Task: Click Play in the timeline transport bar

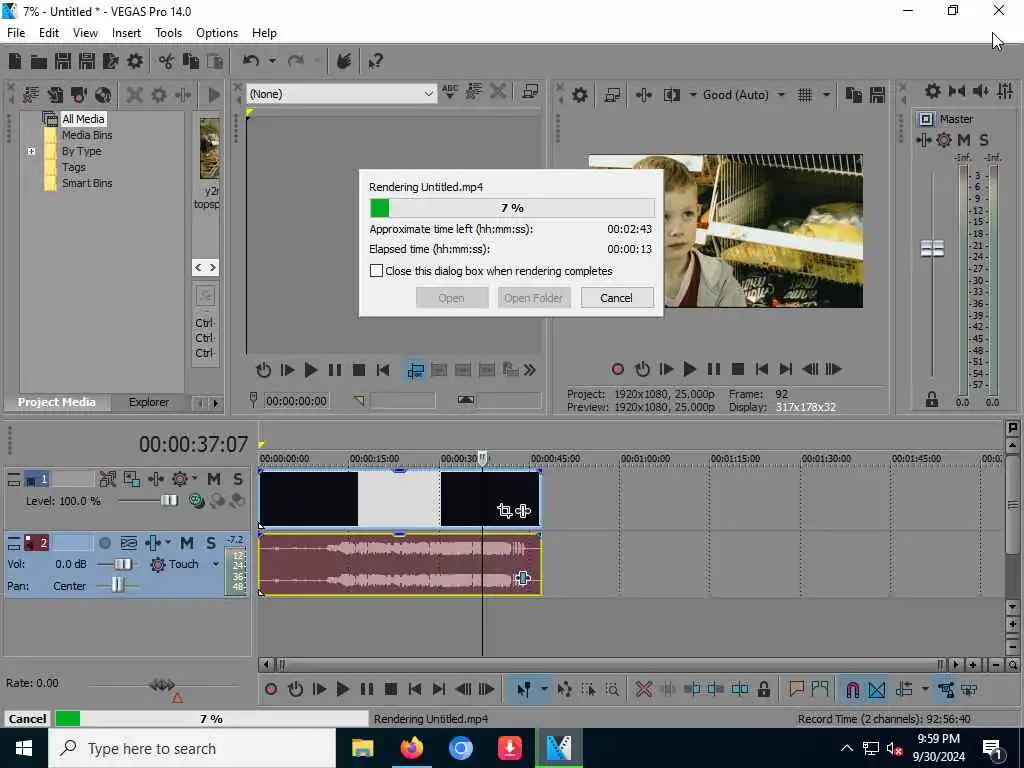Action: (342, 689)
